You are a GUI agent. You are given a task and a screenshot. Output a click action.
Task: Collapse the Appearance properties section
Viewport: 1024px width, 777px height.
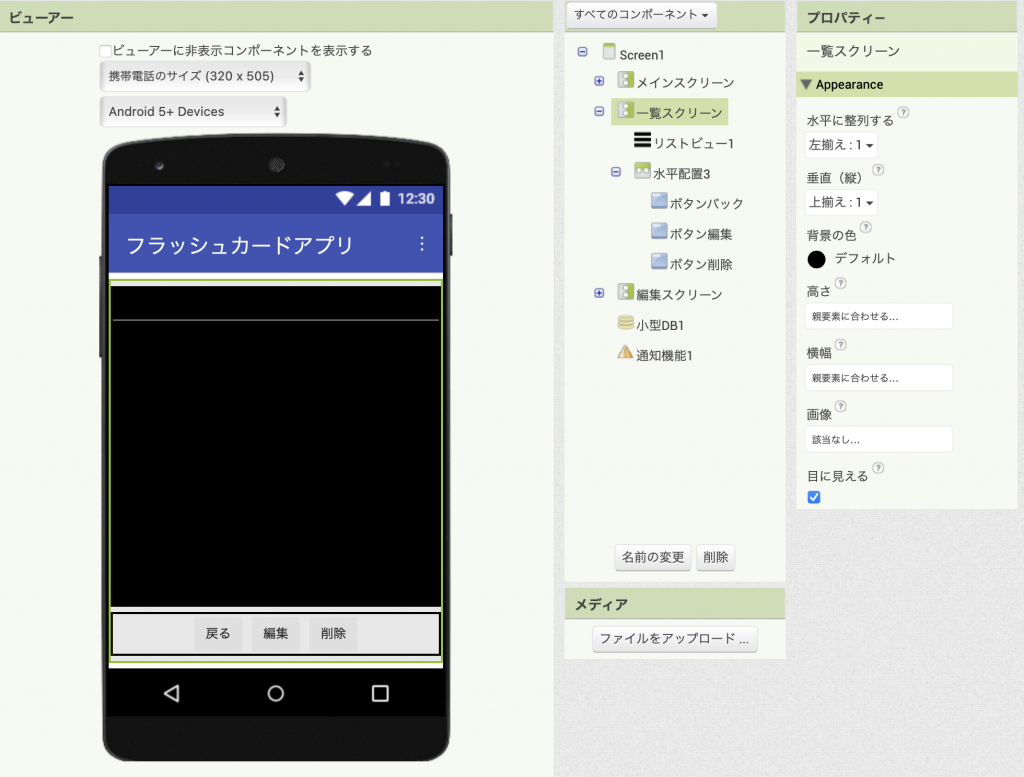806,85
